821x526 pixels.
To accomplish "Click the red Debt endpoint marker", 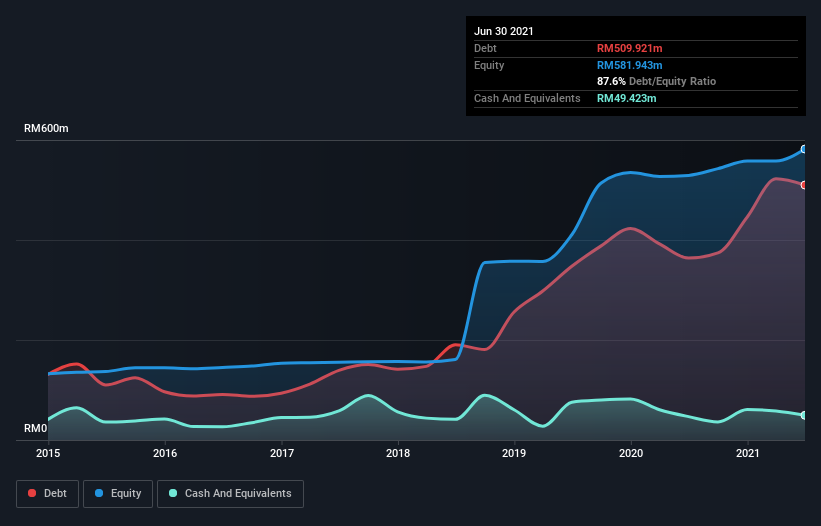I will (x=804, y=185).
